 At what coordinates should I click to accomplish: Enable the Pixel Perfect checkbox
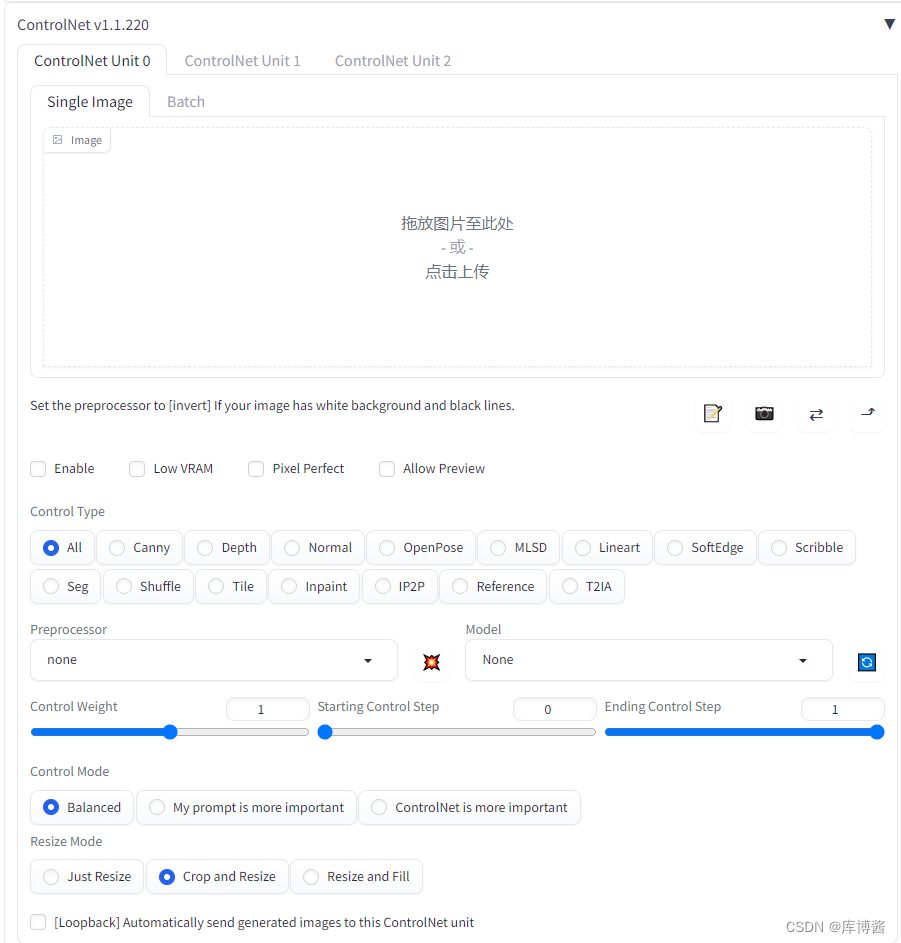coord(256,469)
